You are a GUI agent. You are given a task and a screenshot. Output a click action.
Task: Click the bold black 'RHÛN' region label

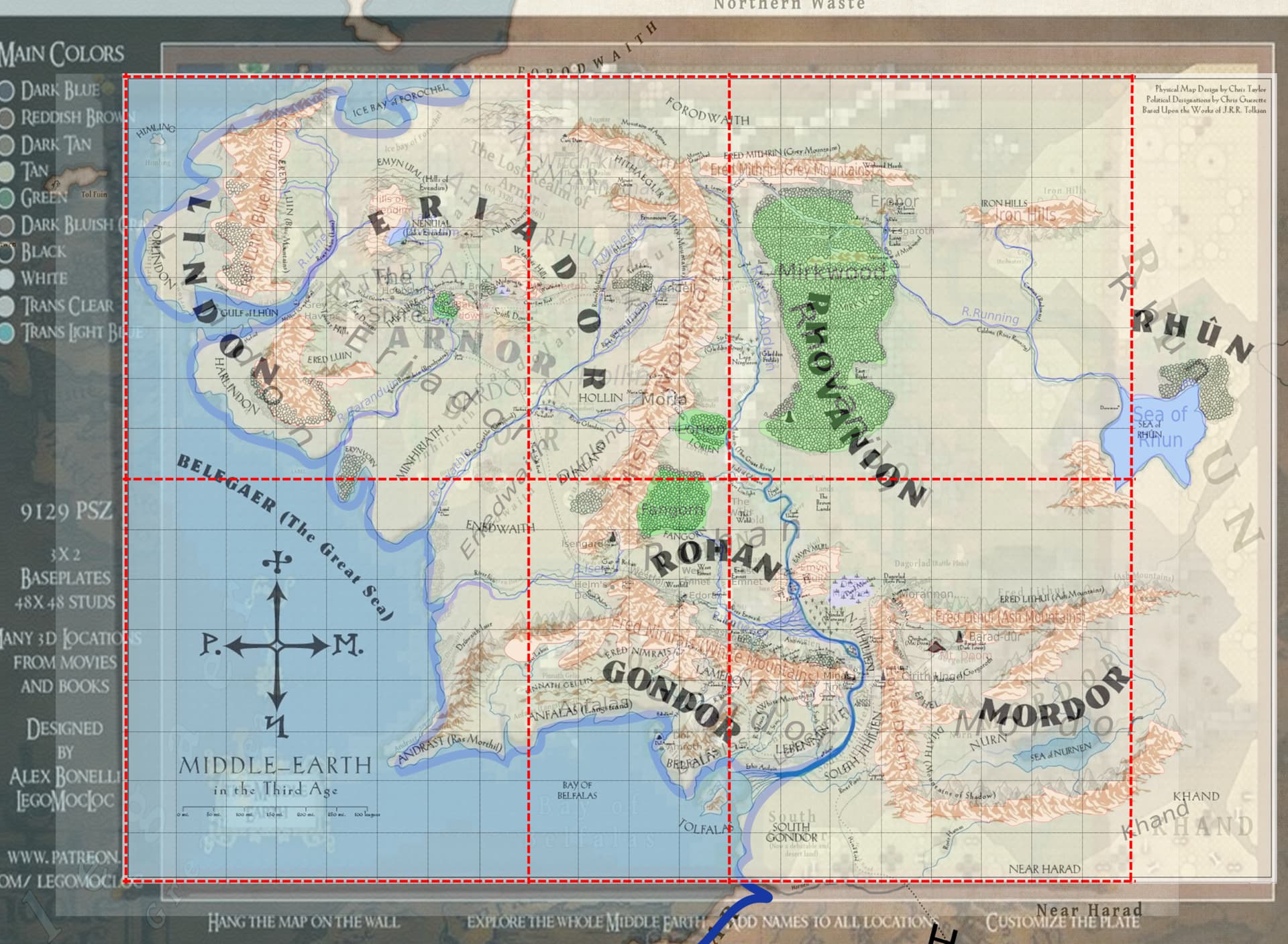pos(1193,334)
